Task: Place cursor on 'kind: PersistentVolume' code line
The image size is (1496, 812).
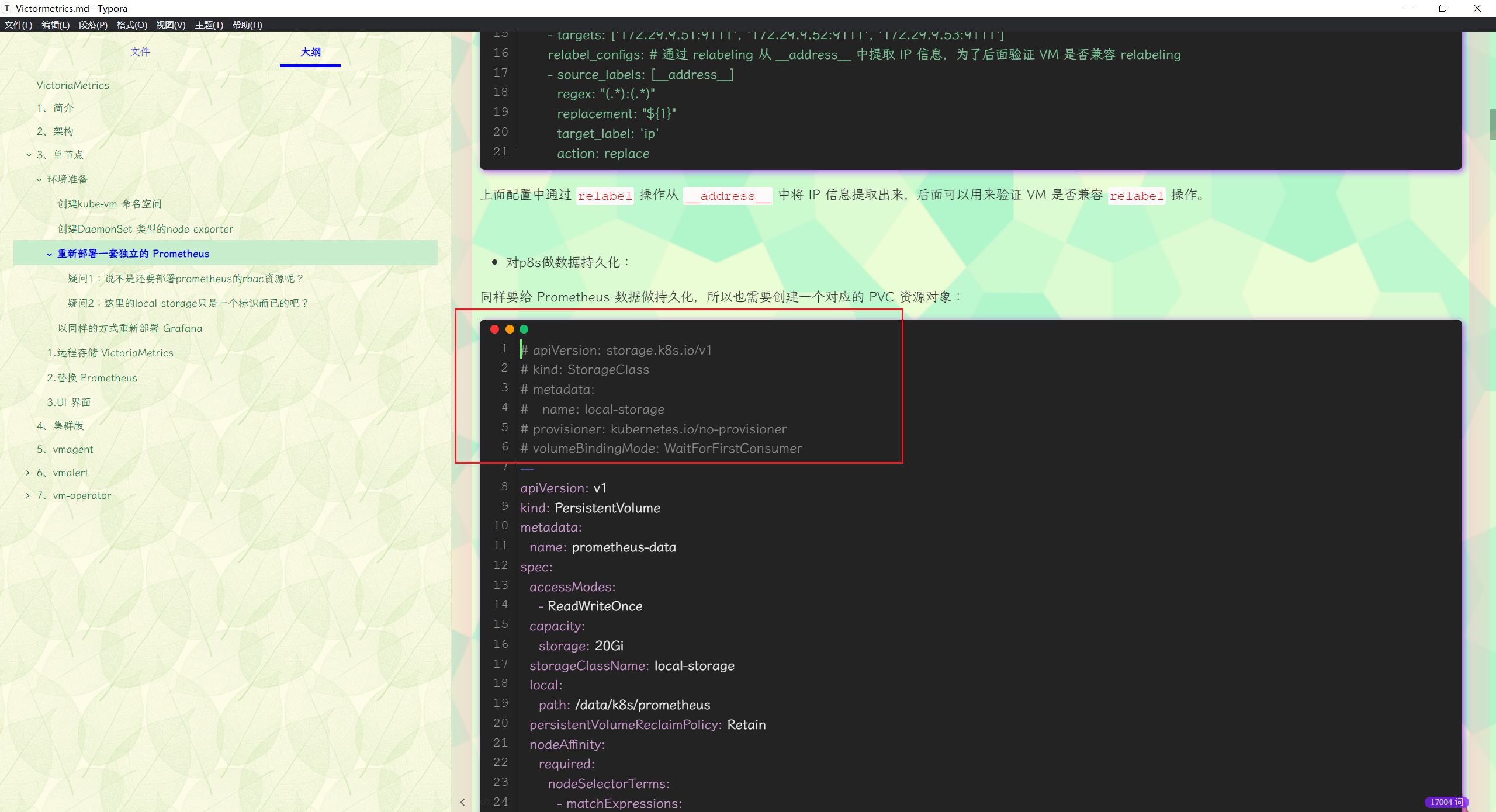Action: pos(590,508)
